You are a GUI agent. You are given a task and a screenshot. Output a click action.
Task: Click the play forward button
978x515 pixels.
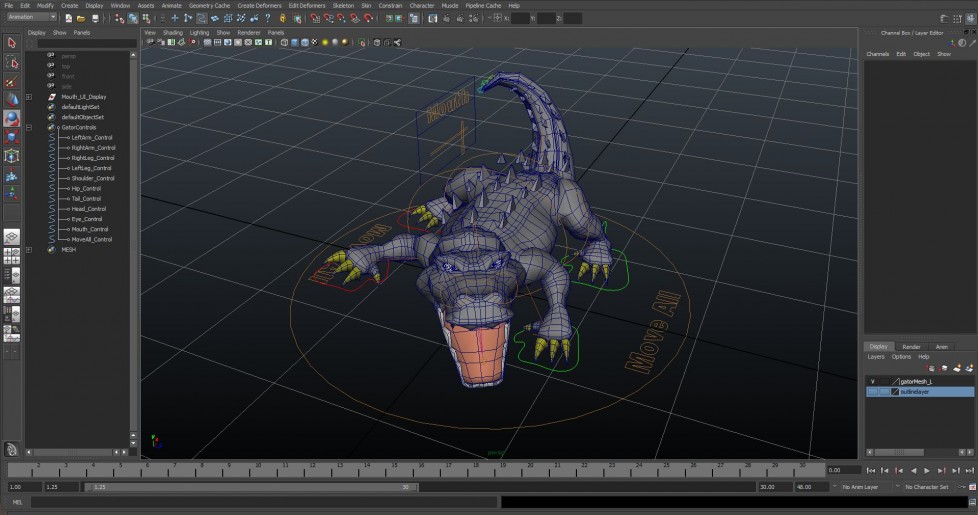point(927,470)
